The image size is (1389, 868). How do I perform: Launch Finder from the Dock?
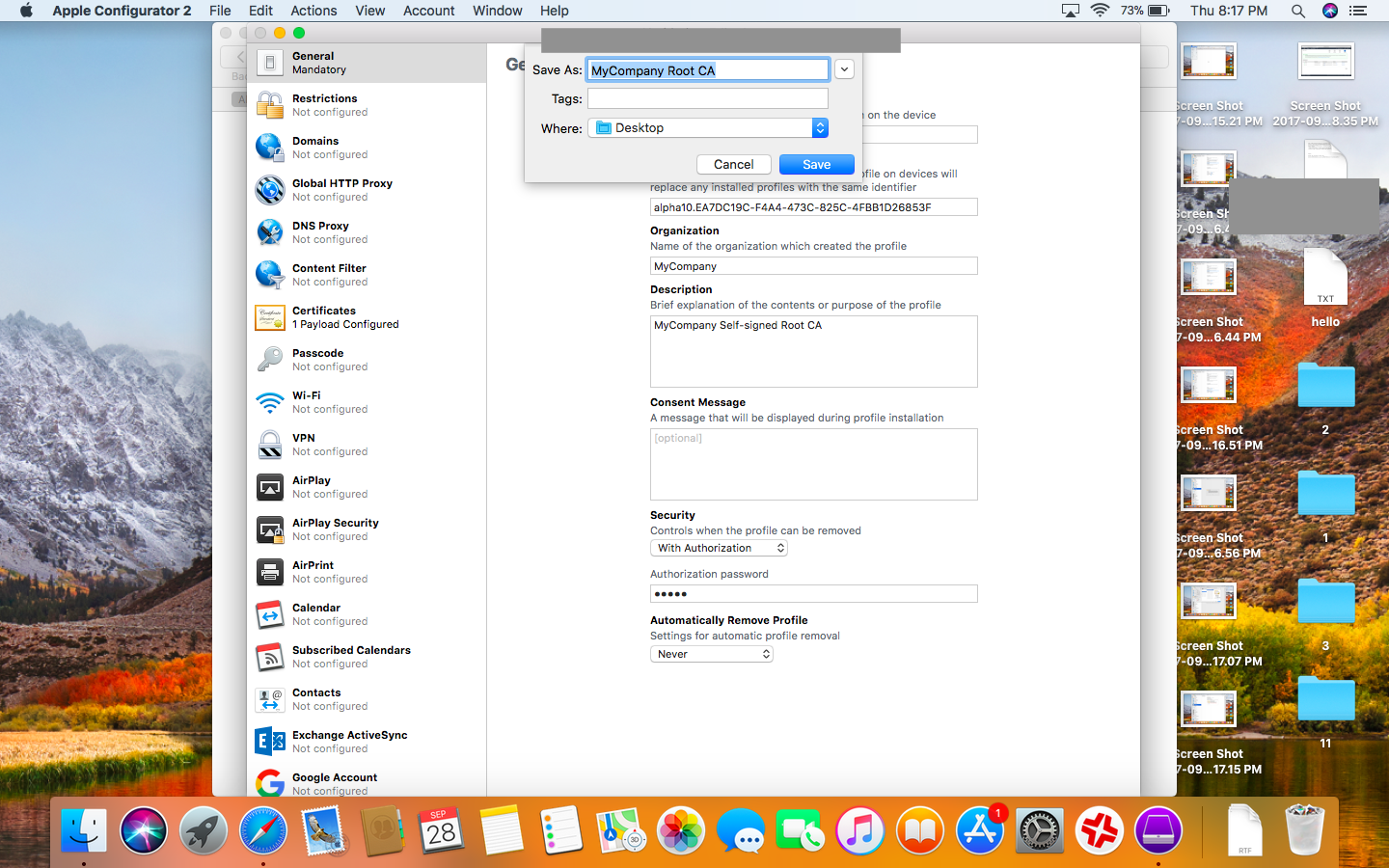point(84,830)
